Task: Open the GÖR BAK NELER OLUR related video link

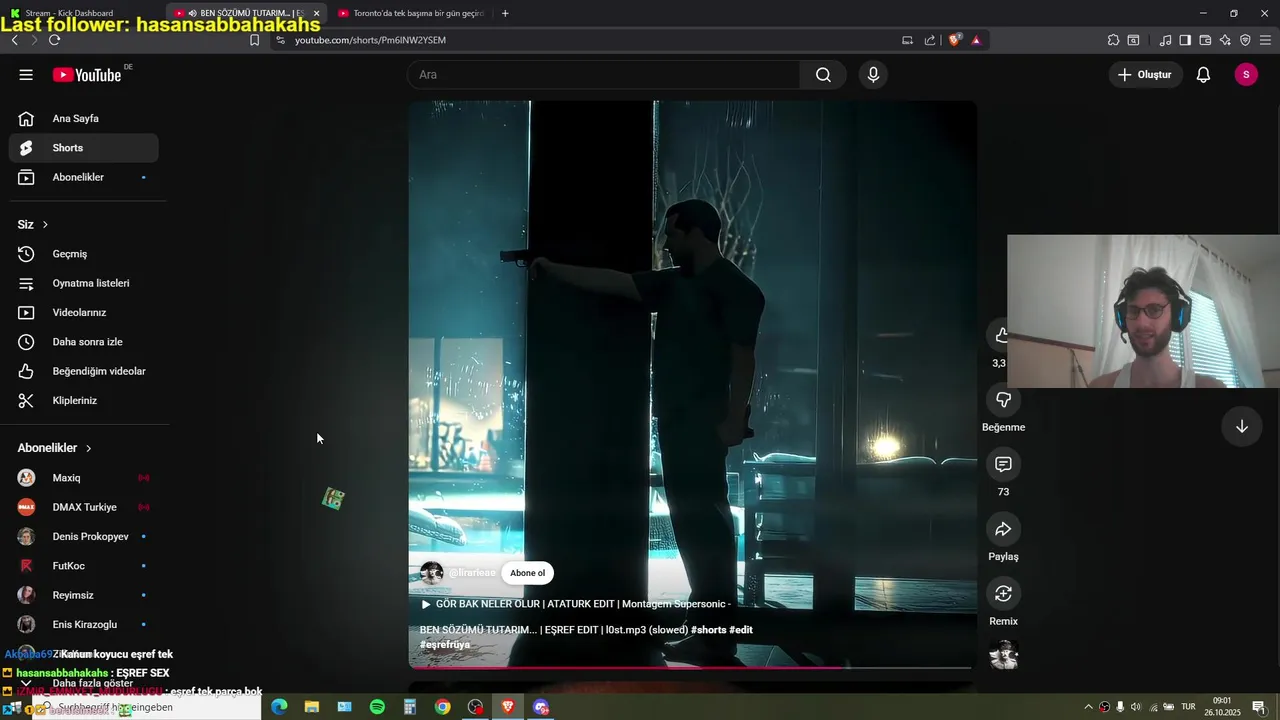Action: 576,604
